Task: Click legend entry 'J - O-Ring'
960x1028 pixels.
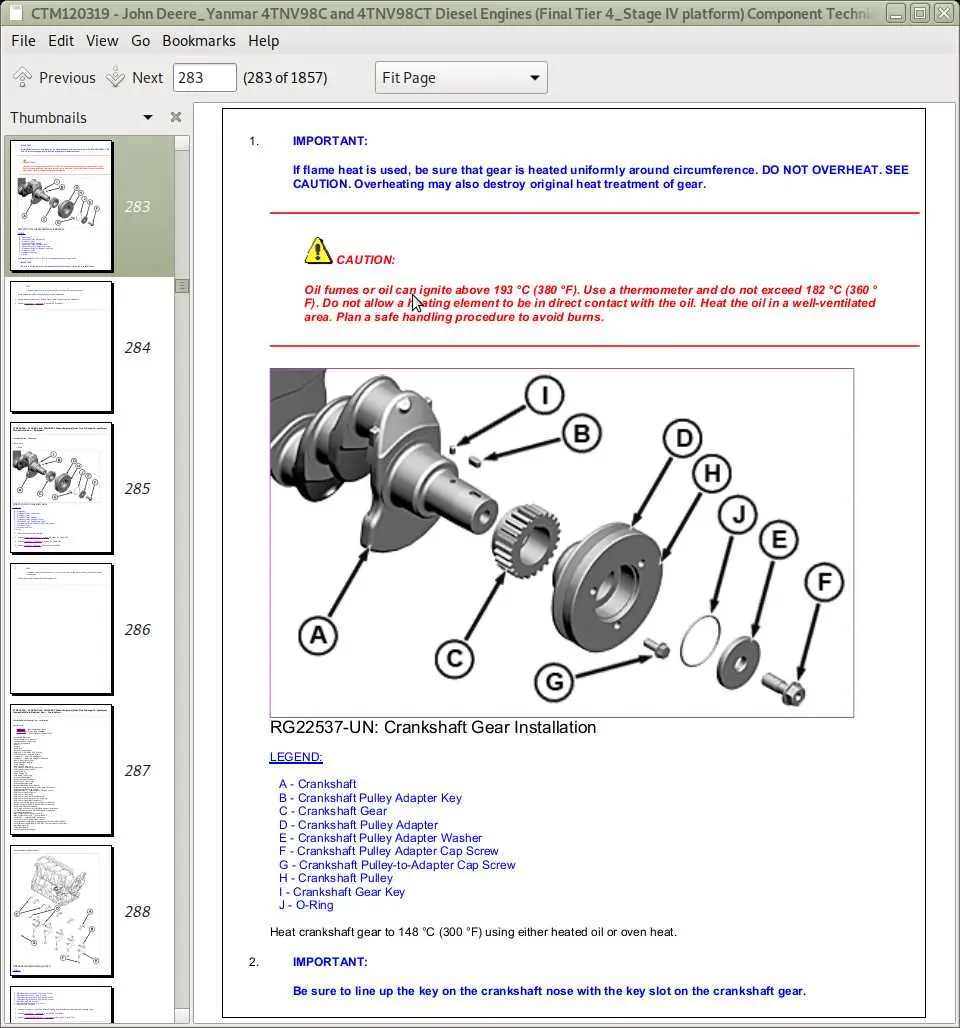Action: [x=306, y=905]
